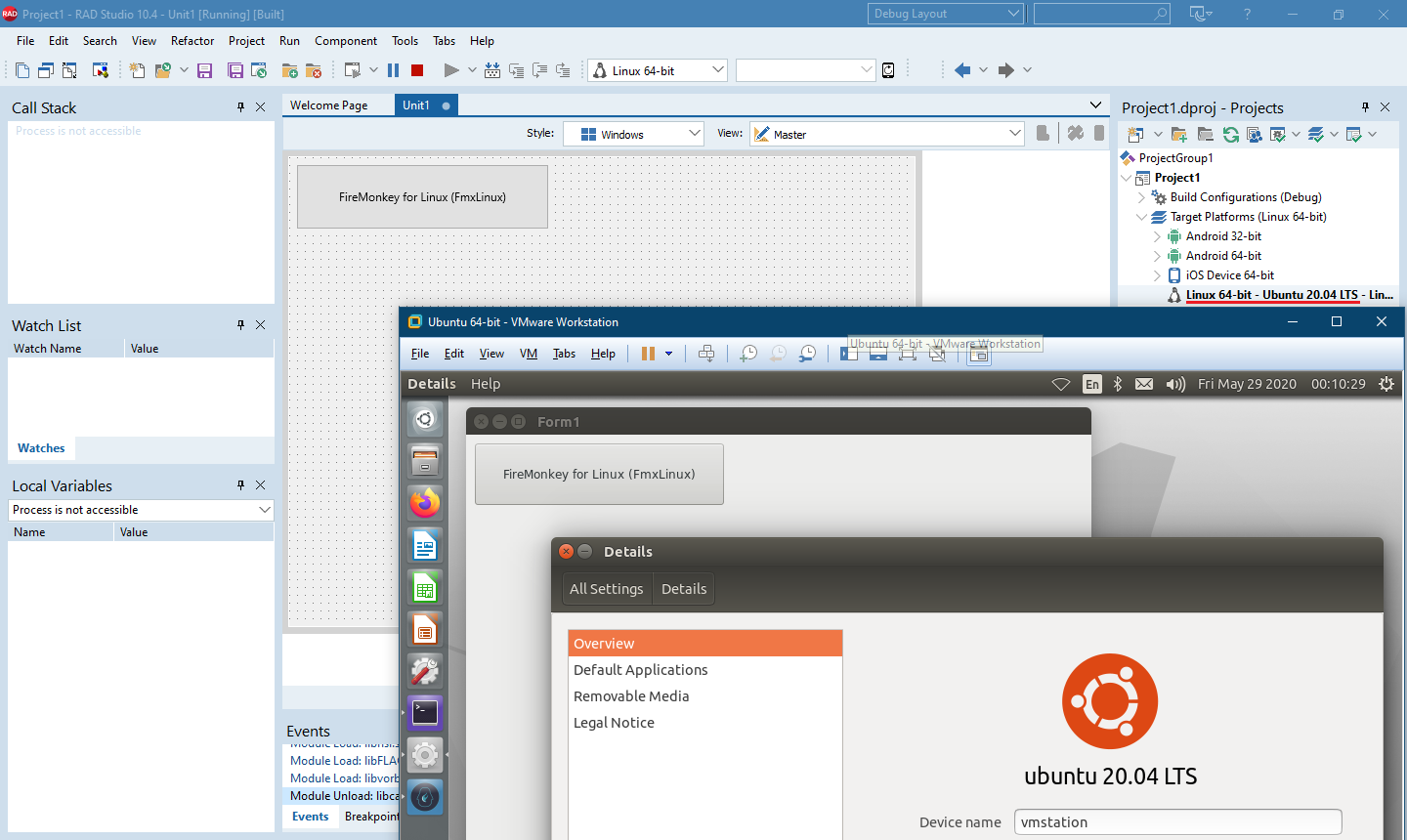Click the volume speaker icon in Ubuntu top bar
The width and height of the screenshot is (1407, 840).
pyautogui.click(x=1175, y=384)
